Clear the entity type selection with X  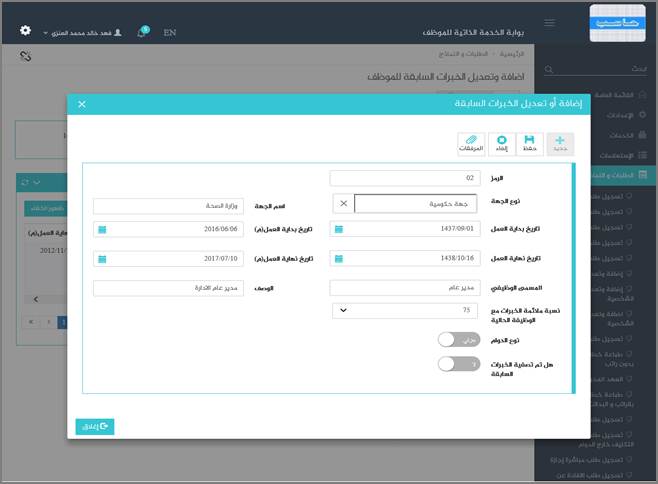343,203
